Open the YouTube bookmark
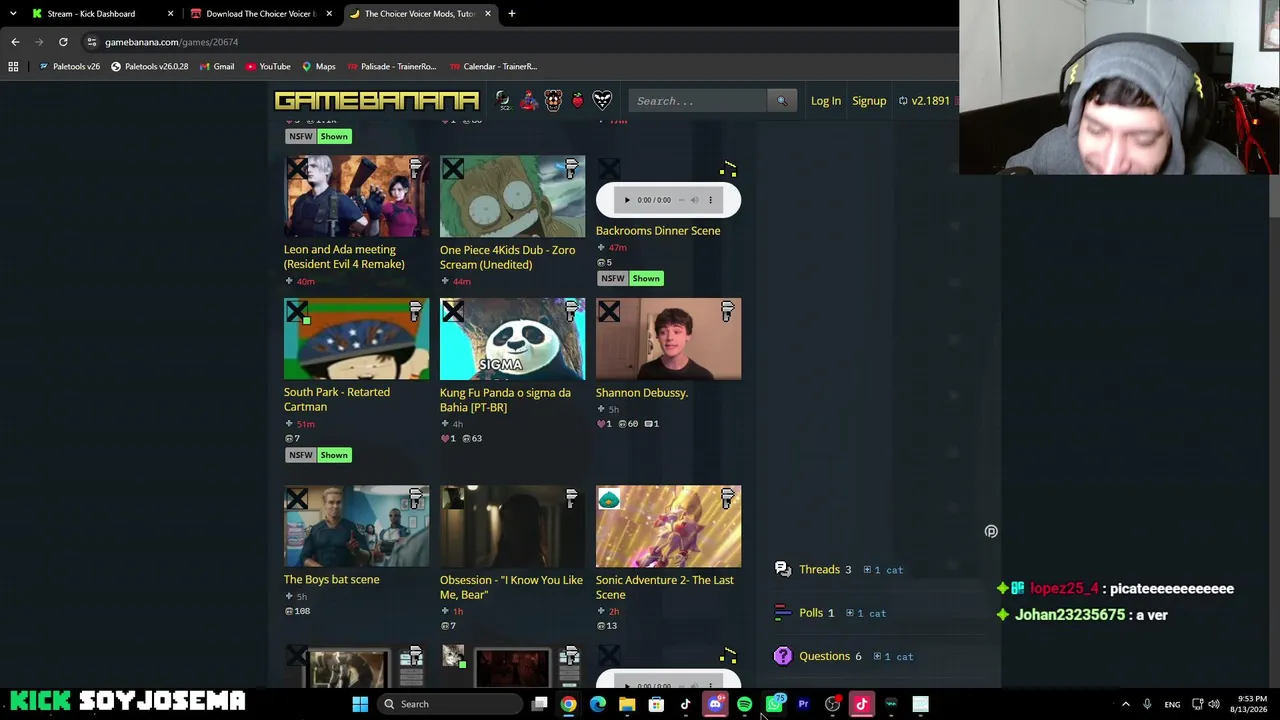This screenshot has height=720, width=1280. click(268, 67)
